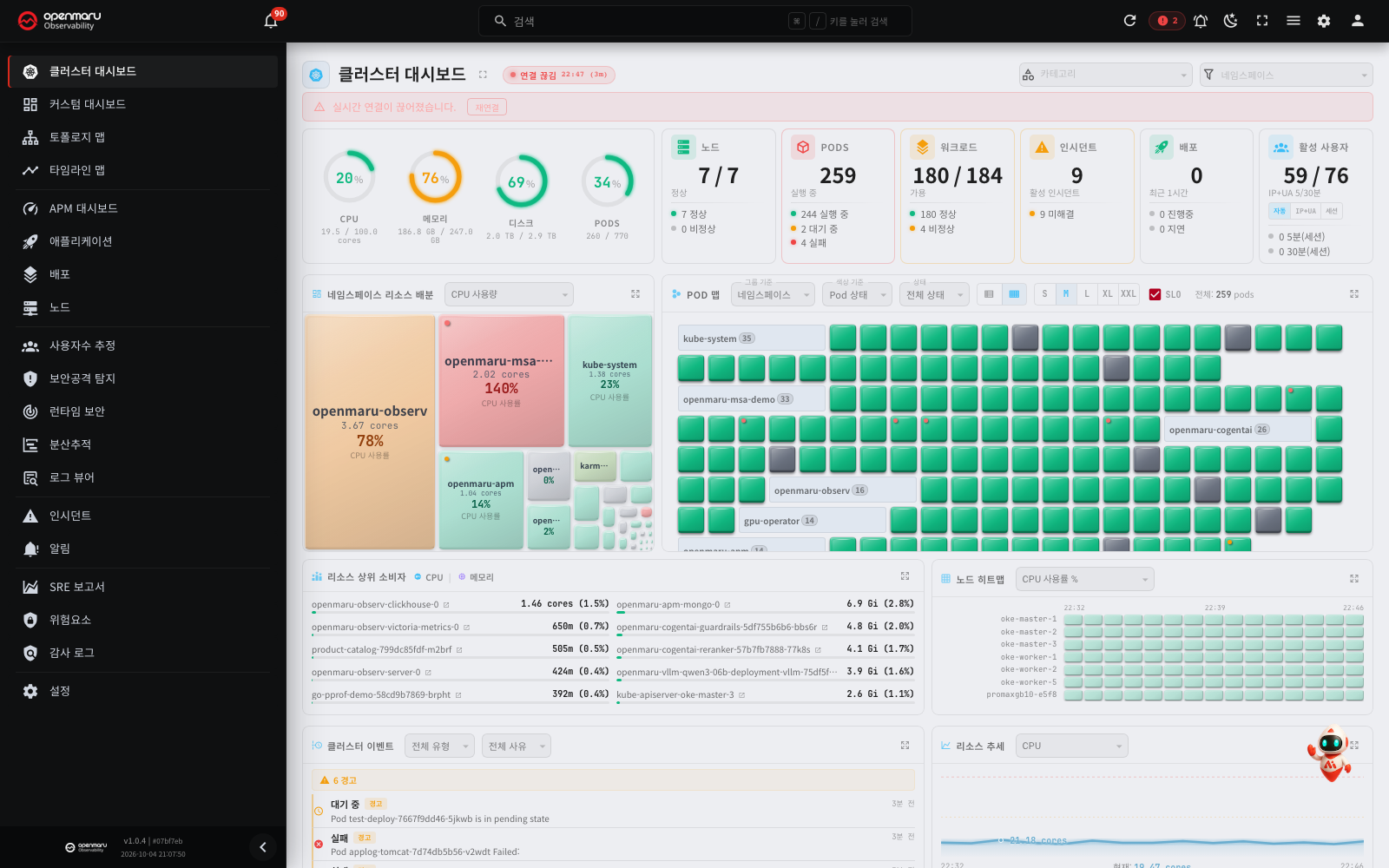
Task: Open the 전체 유형 events dropdown
Action: tap(439, 746)
